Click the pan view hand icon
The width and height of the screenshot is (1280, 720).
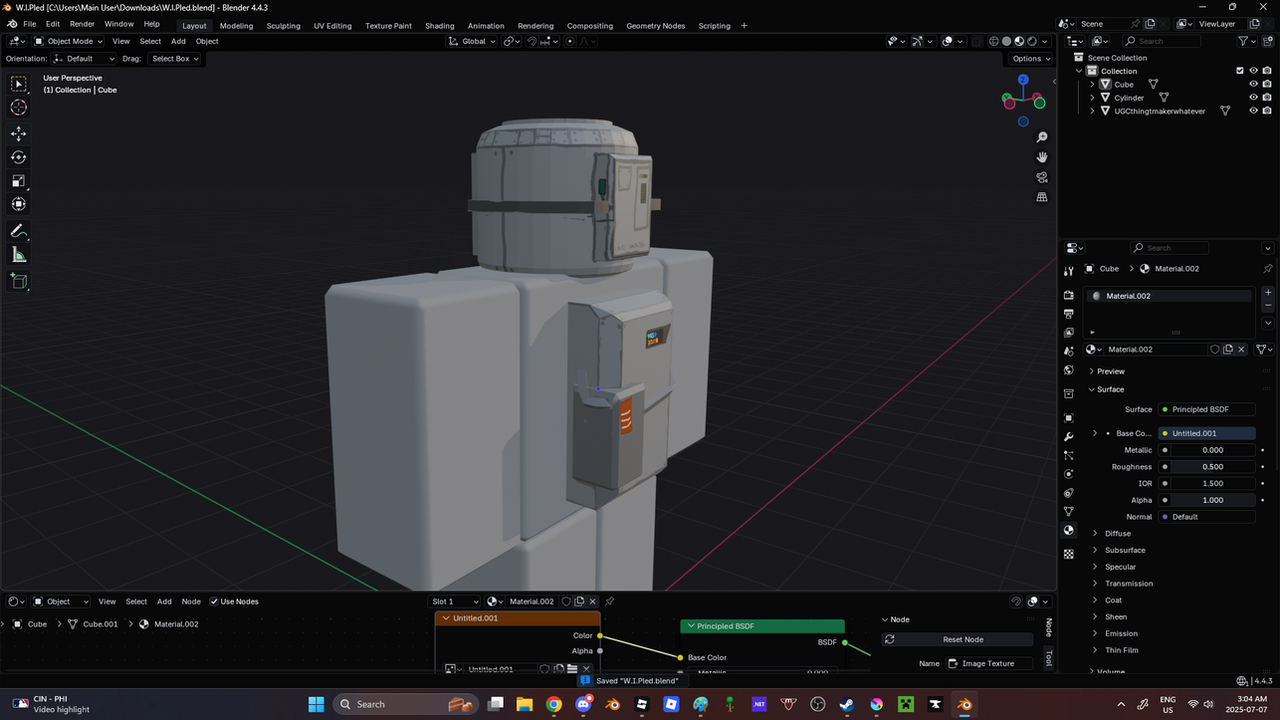(x=1042, y=157)
